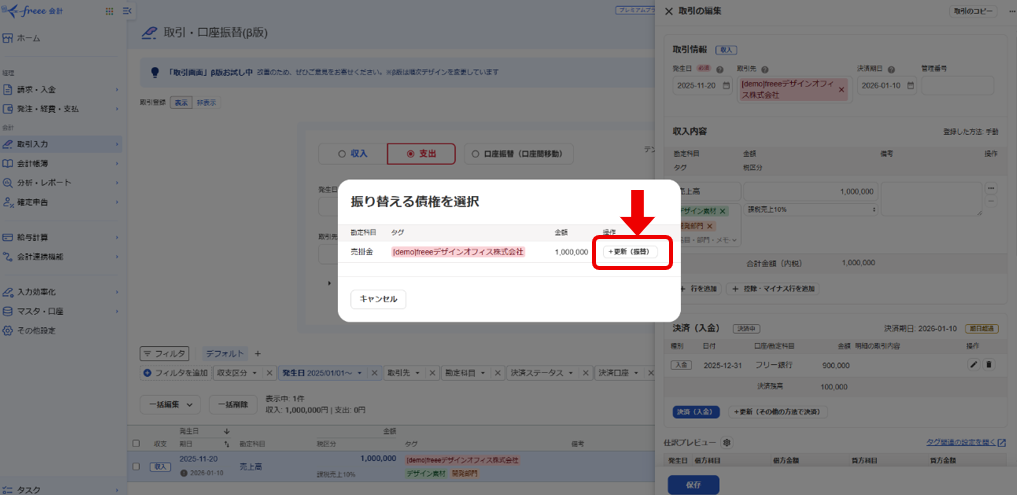The image size is (1017, 495).
Task: Switch 取引登録 to 表示
Action: (x=181, y=103)
